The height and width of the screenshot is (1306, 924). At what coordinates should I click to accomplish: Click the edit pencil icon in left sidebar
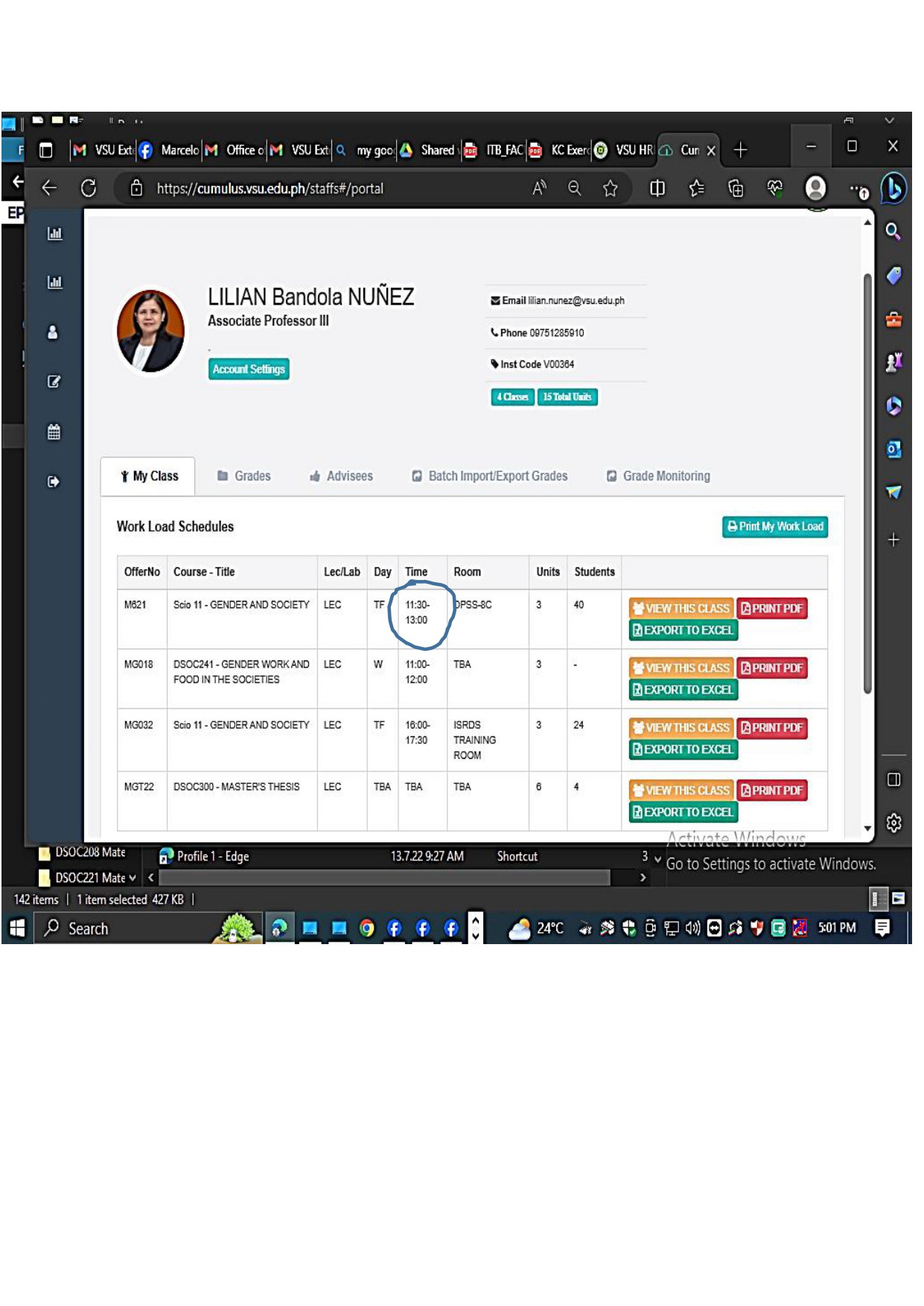tap(54, 382)
